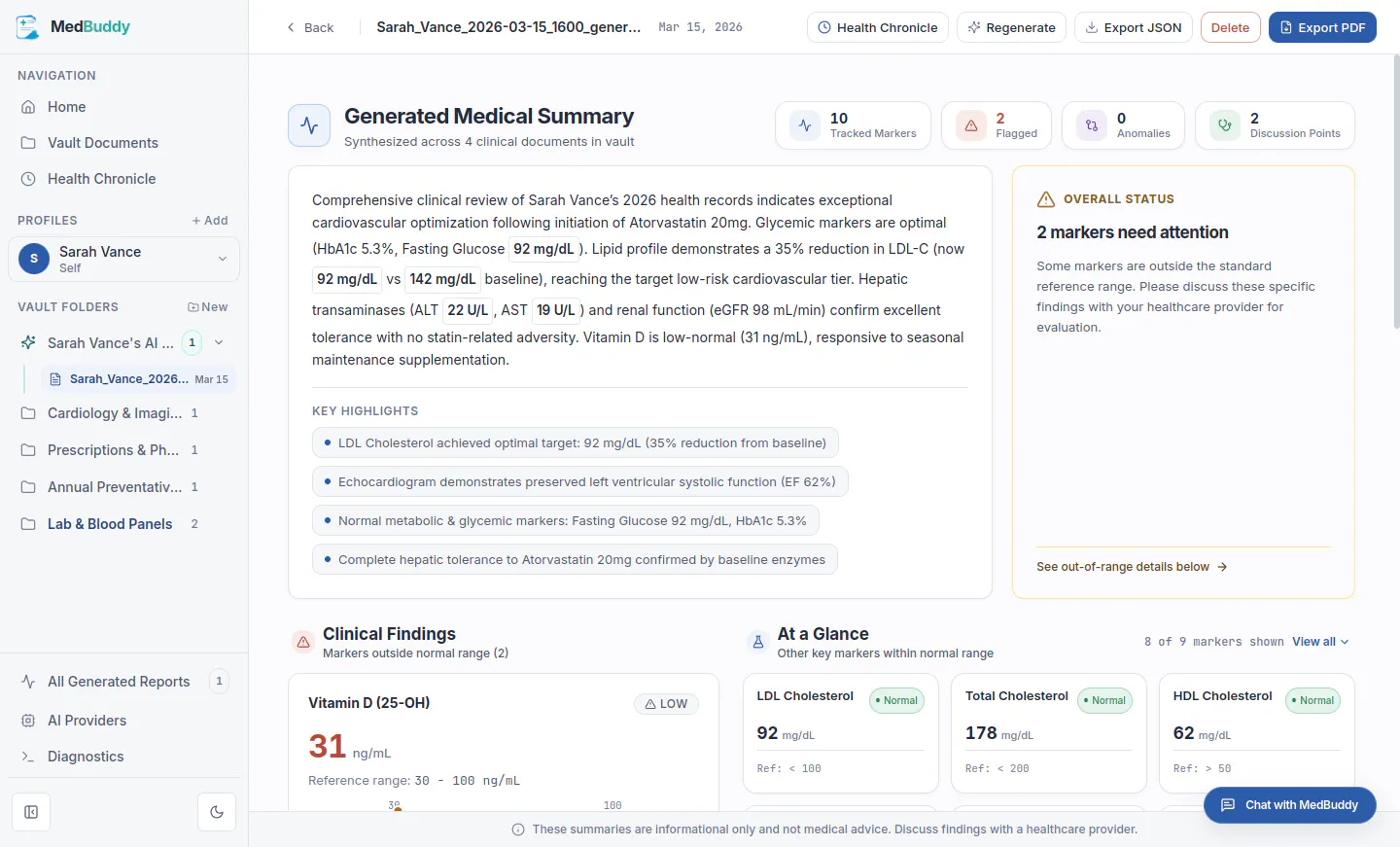Screen dimensions: 1400x847
Task: Click the Anomalies stat icon
Action: [1092, 125]
